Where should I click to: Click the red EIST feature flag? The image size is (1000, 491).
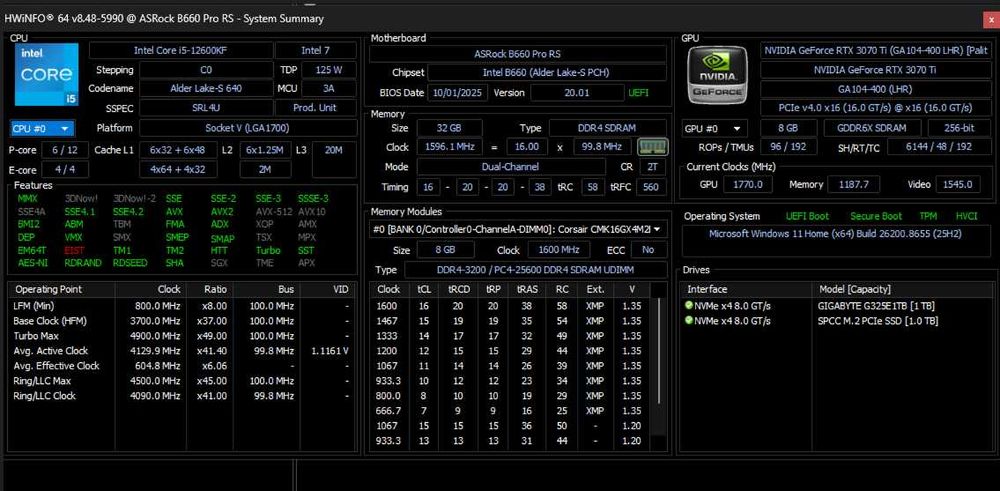(x=74, y=251)
